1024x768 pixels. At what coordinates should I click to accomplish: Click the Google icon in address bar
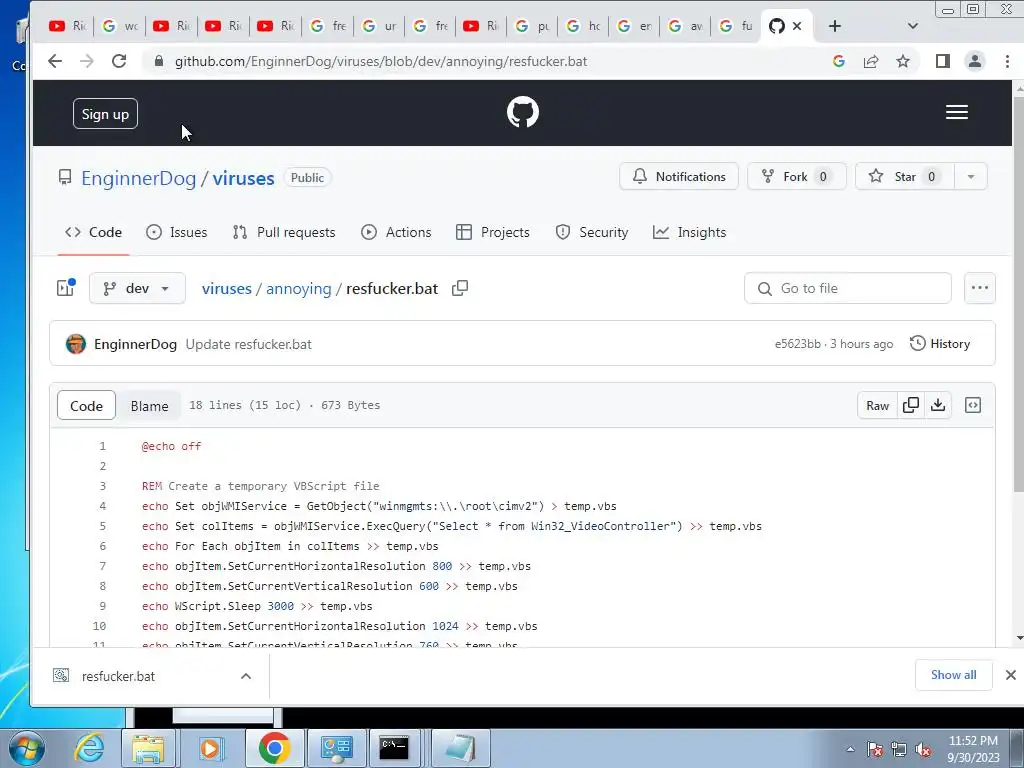839,61
